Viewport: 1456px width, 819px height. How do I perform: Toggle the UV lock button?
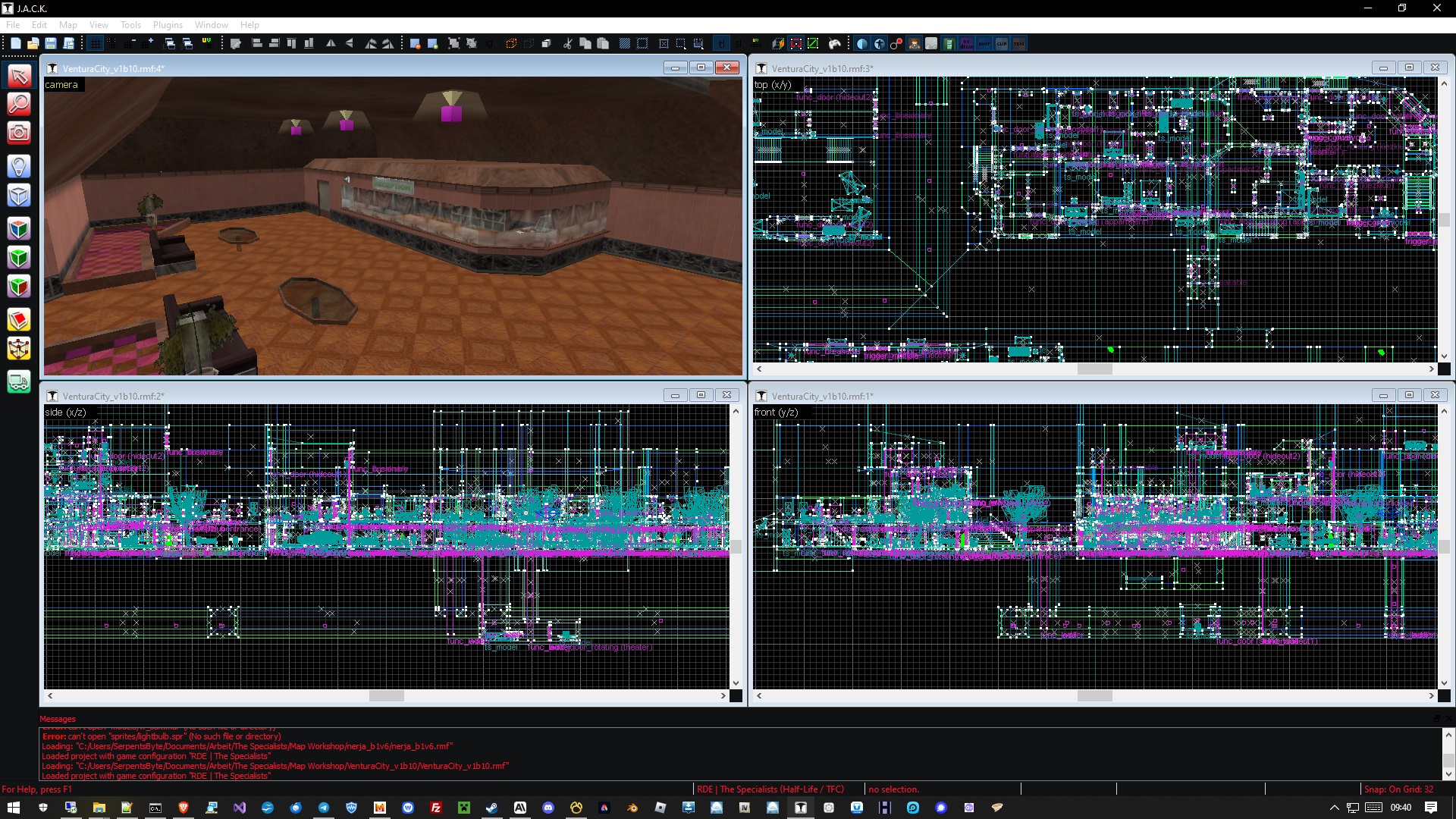[756, 44]
